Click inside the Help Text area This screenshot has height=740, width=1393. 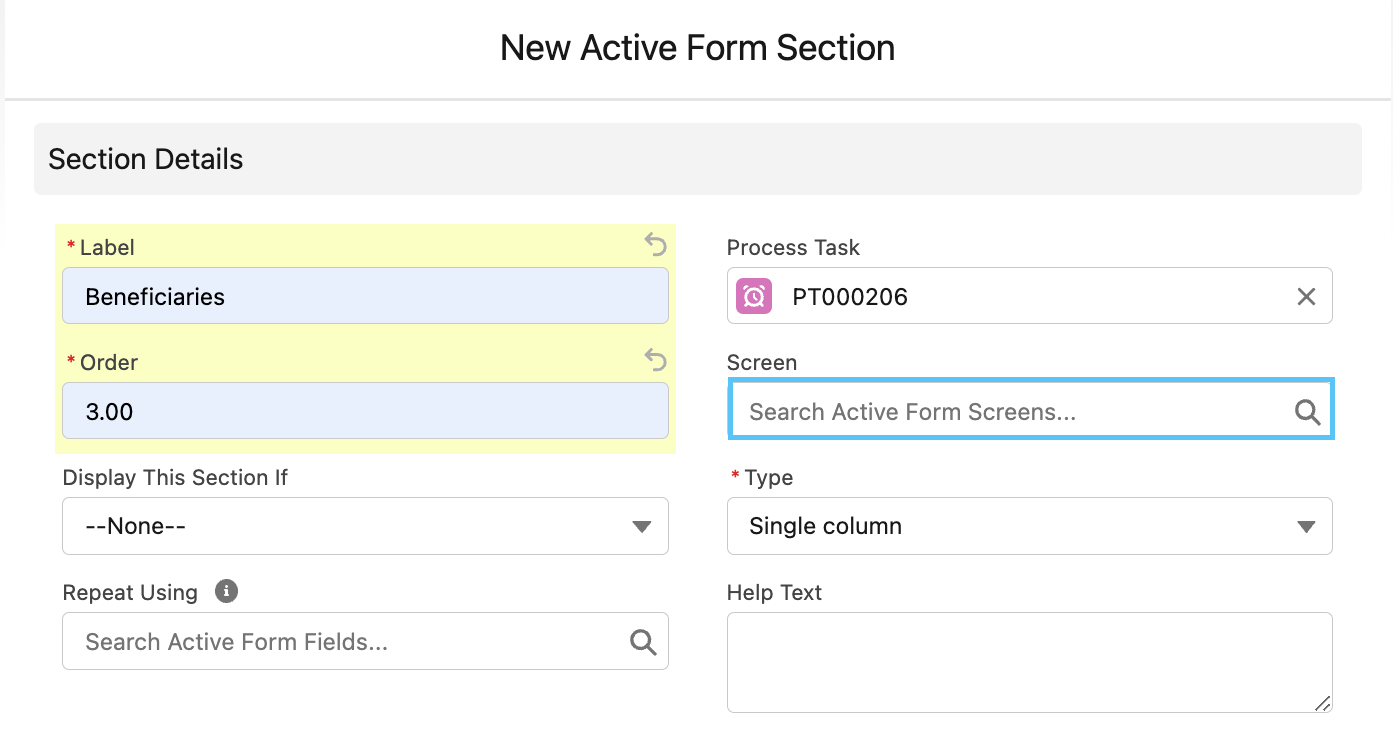click(1030, 660)
